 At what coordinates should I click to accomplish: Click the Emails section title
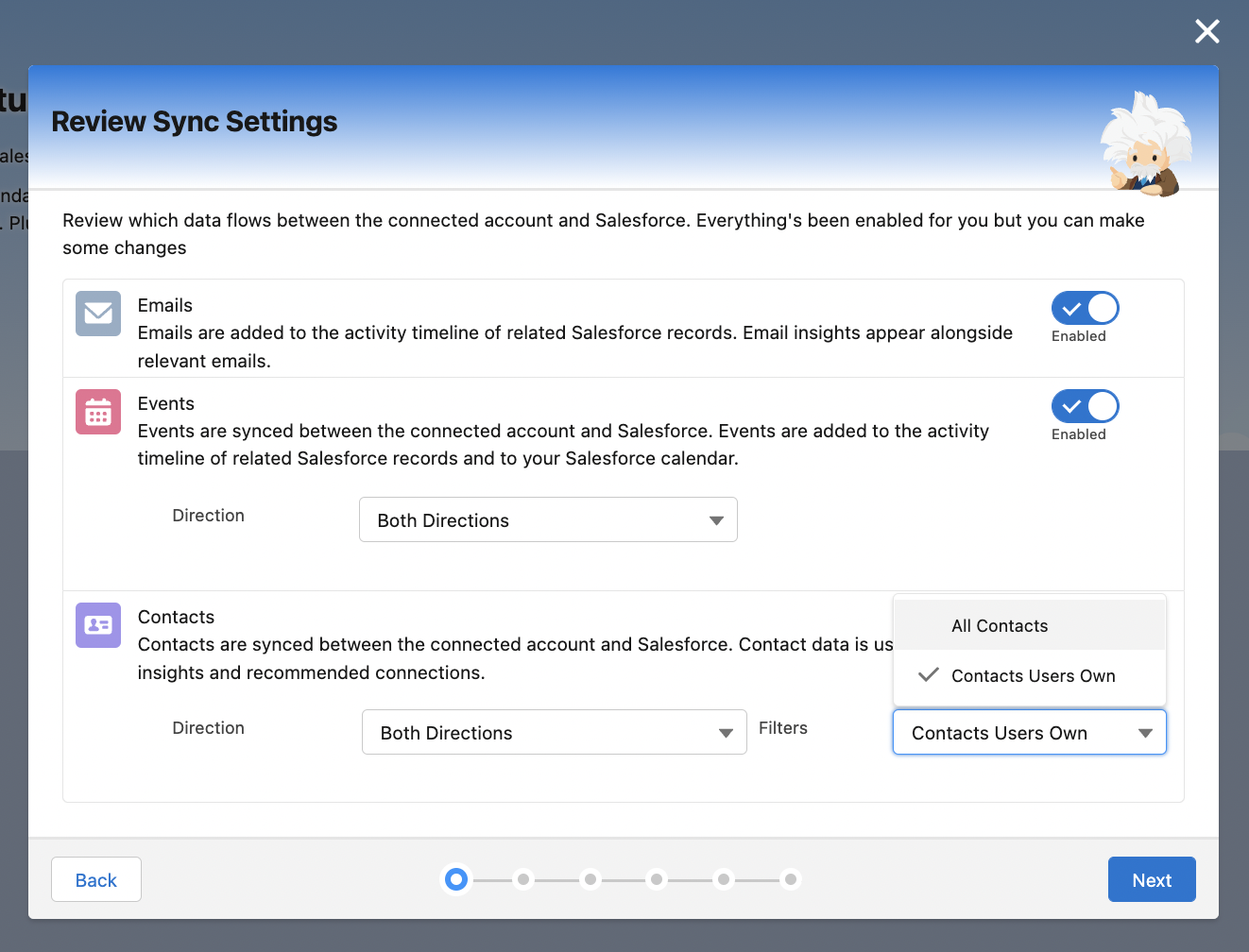tap(165, 305)
